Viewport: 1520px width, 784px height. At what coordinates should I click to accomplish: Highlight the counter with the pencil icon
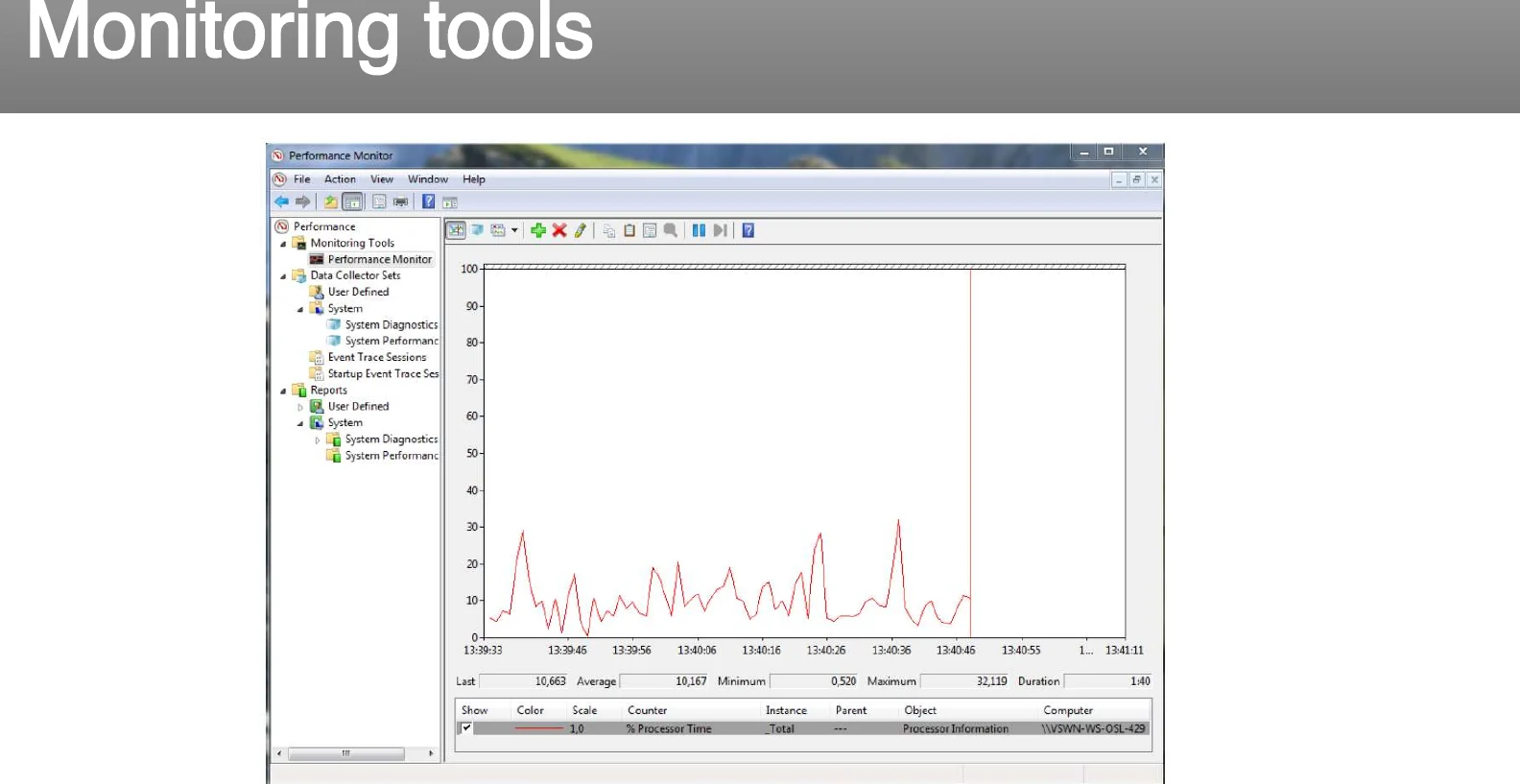pos(581,230)
